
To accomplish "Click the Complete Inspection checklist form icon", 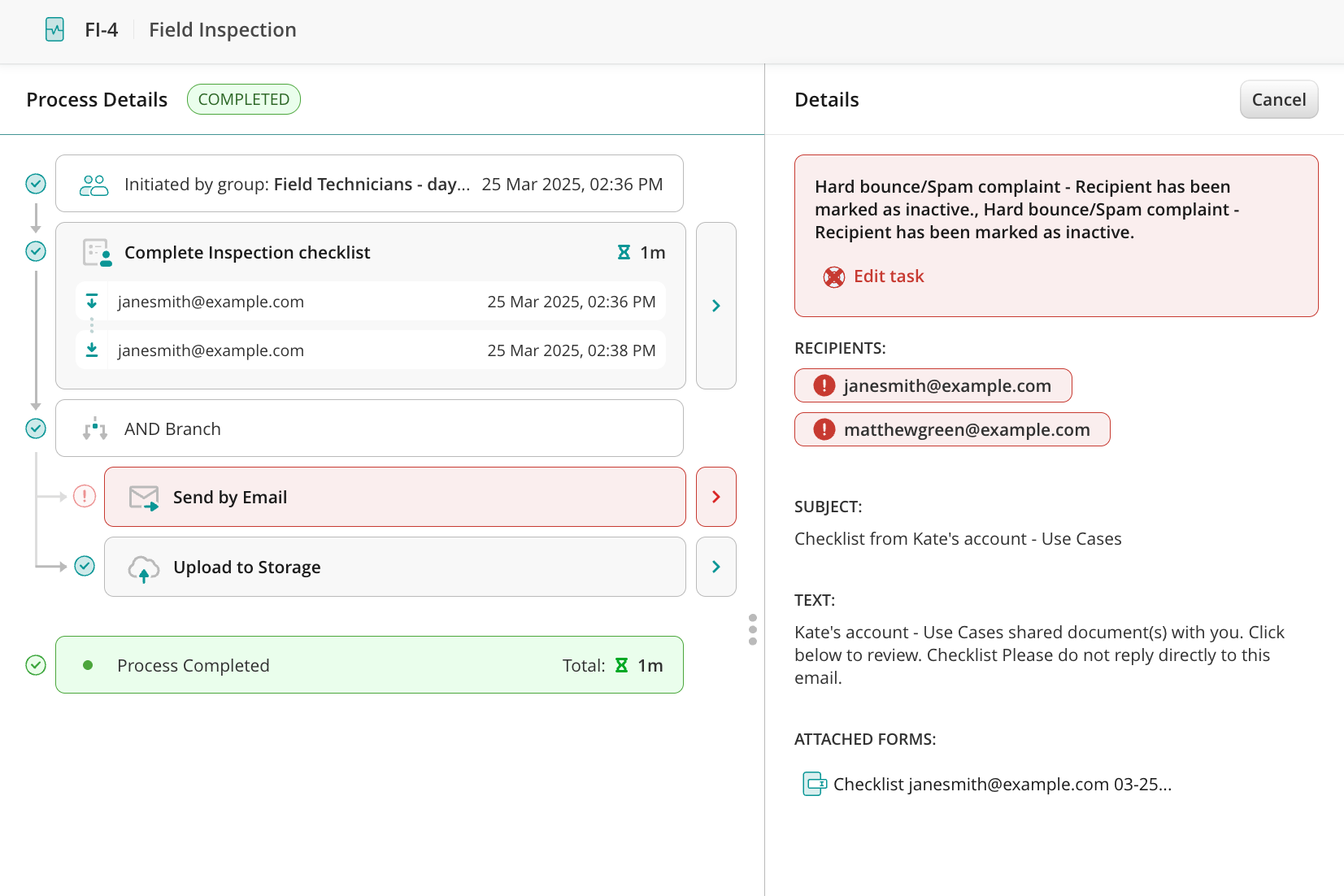I will [x=97, y=253].
